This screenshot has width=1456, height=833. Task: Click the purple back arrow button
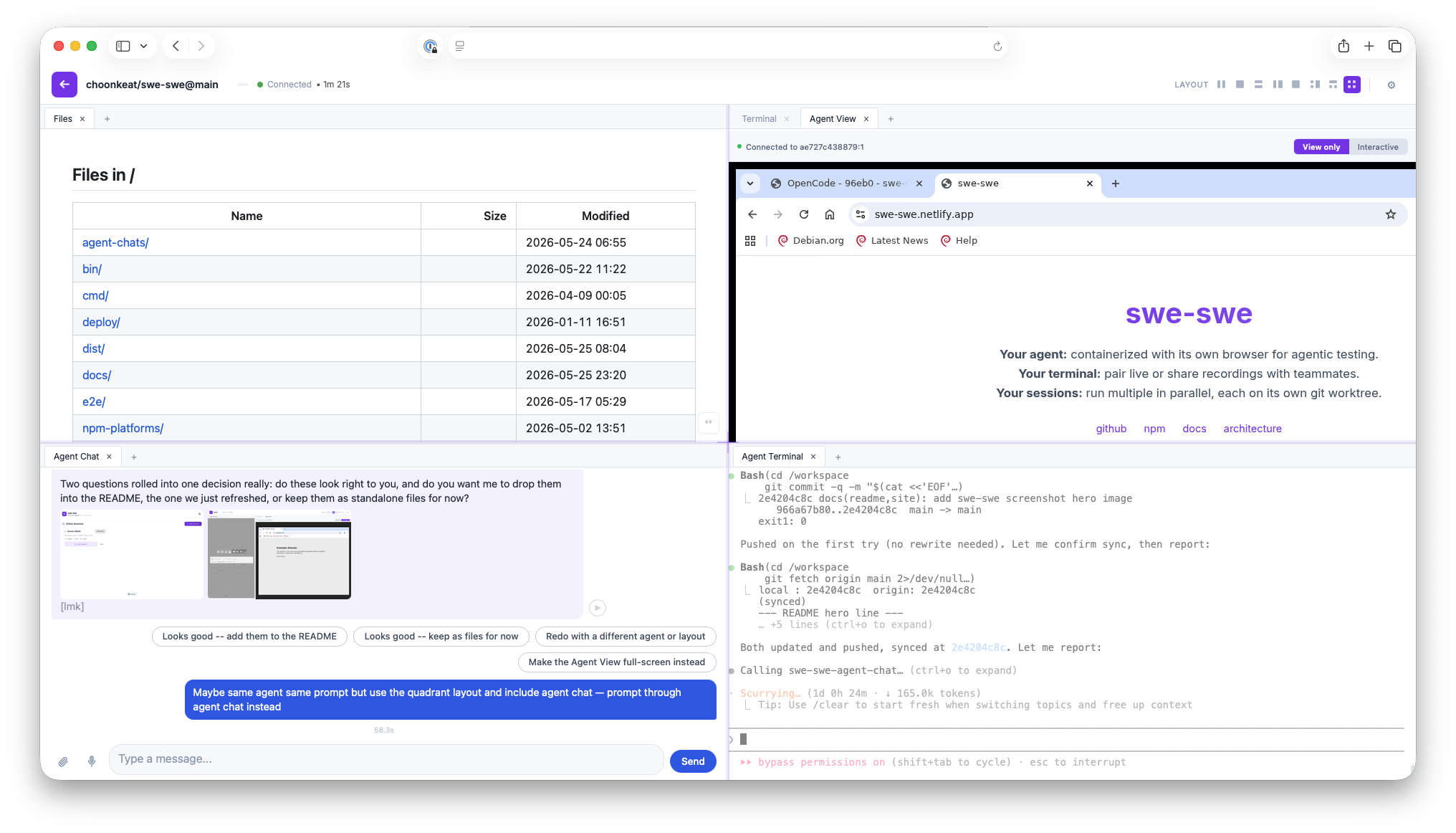pos(64,85)
